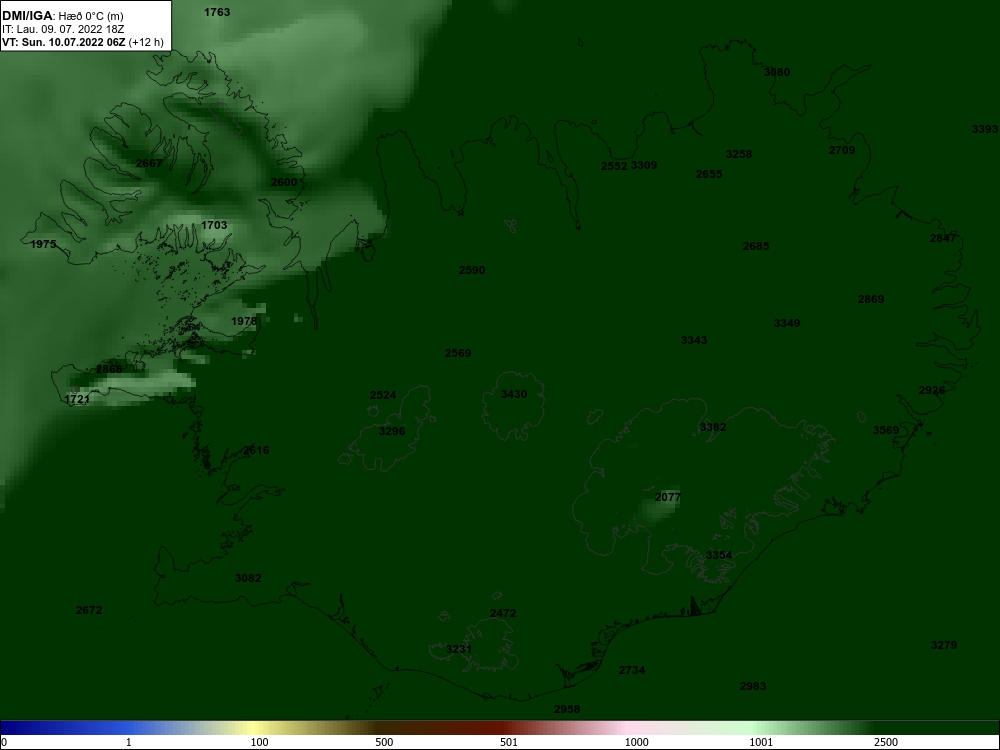Click the map value 2926

932,390
